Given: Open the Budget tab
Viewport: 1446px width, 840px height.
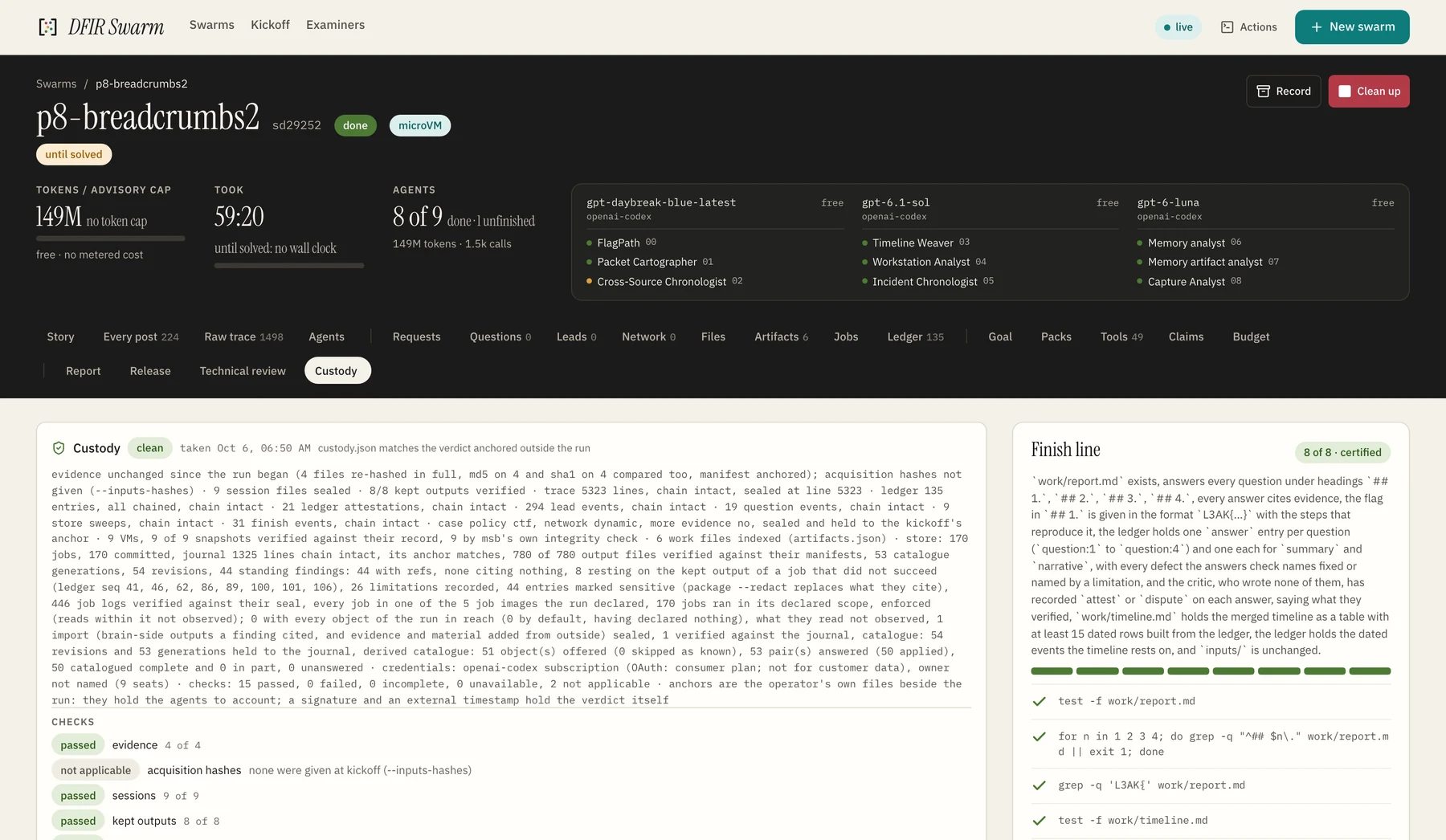Looking at the screenshot, I should pyautogui.click(x=1251, y=336).
